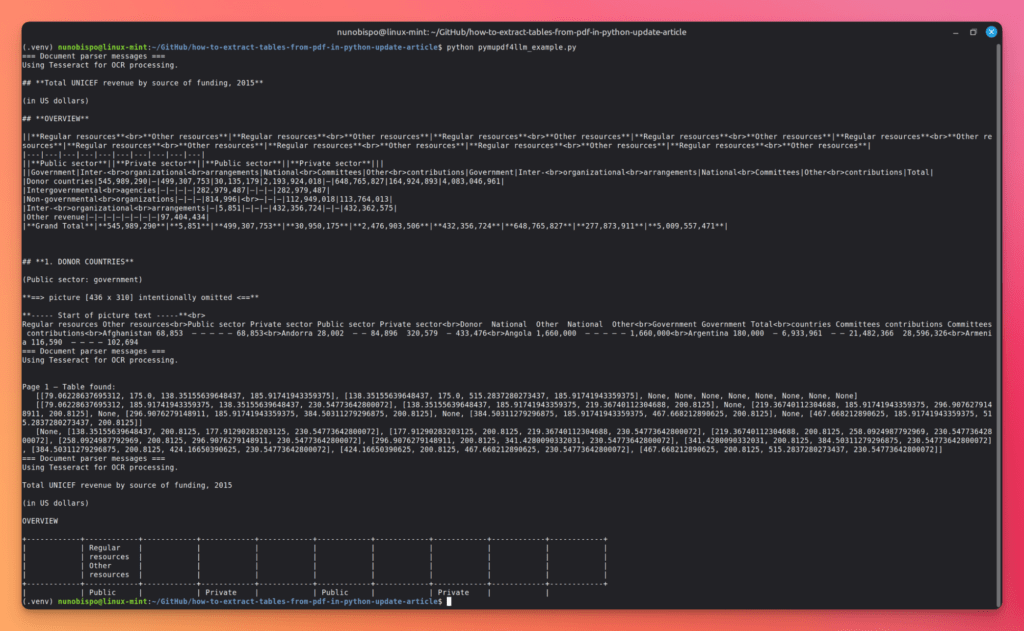Minimize the terminal window

pos(955,32)
